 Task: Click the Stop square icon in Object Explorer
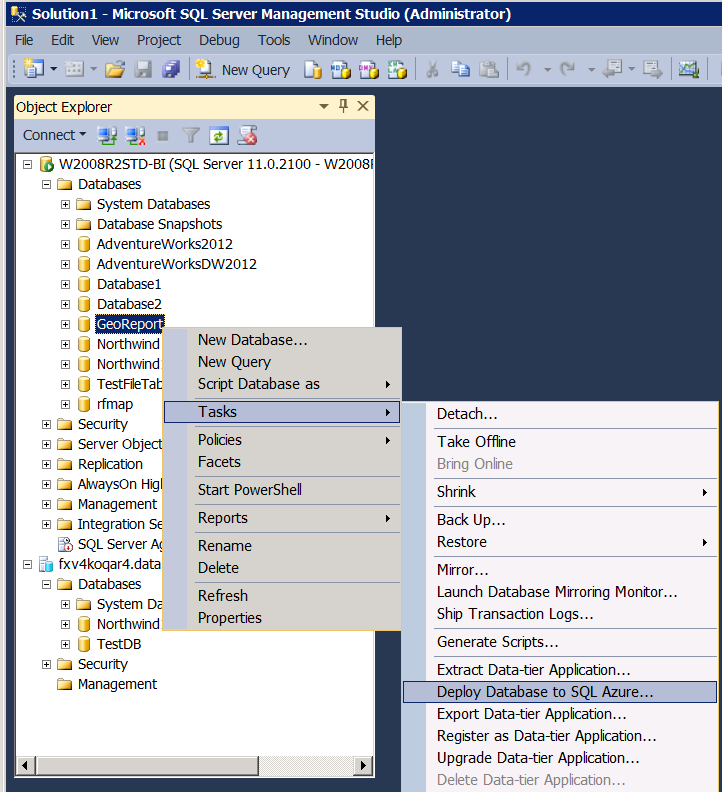pyautogui.click(x=163, y=136)
